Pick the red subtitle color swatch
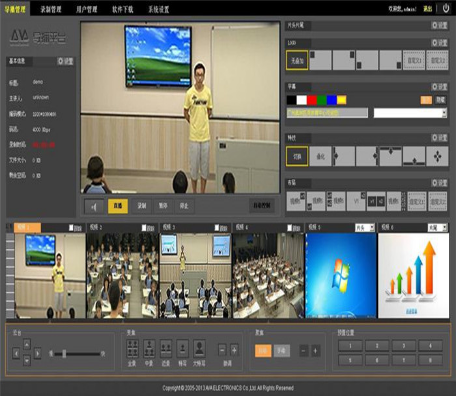This screenshot has height=396, width=456. pyautogui.click(x=312, y=100)
